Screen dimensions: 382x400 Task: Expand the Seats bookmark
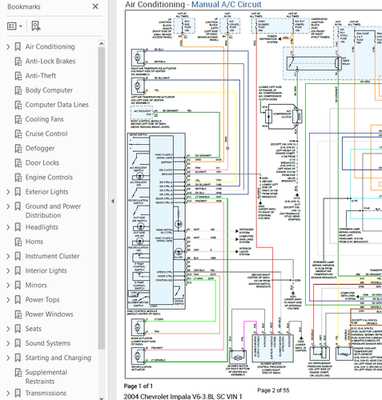coord(8,329)
